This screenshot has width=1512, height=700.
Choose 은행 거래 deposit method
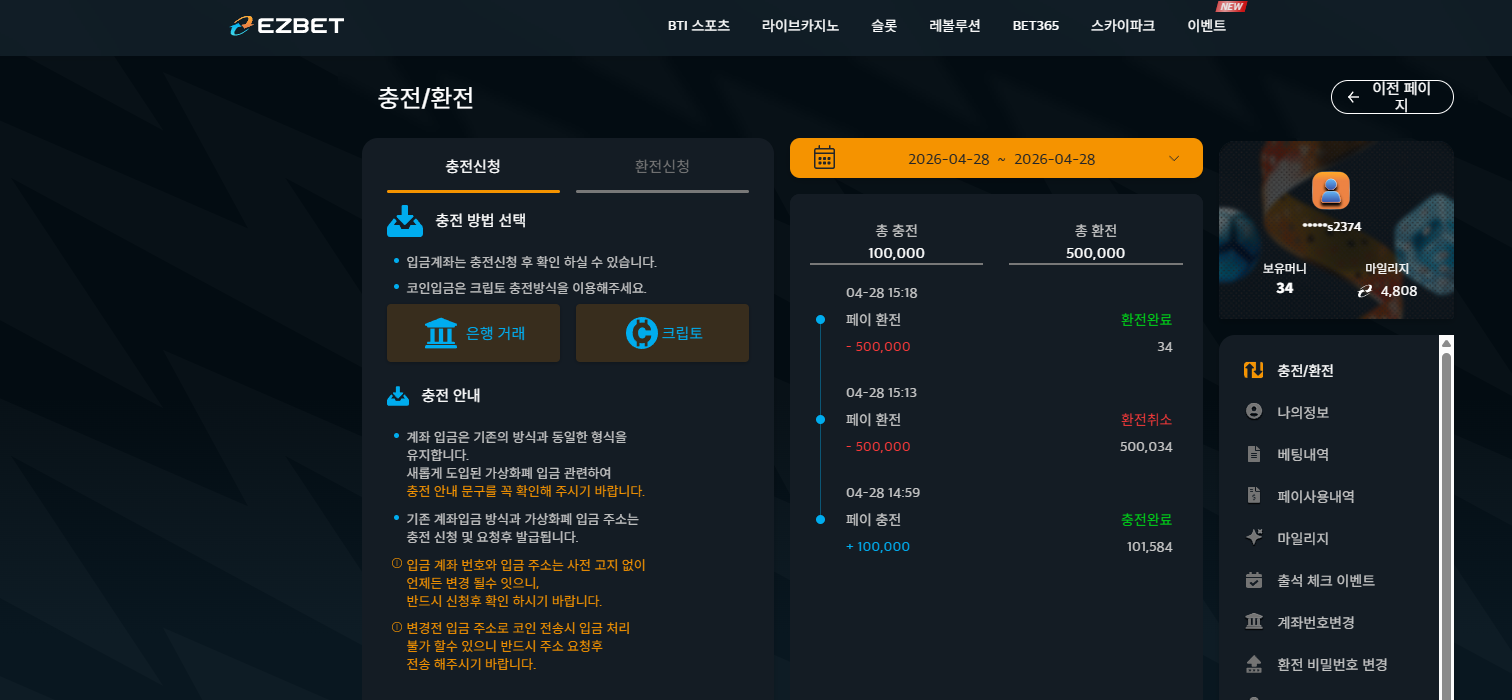tap(473, 333)
